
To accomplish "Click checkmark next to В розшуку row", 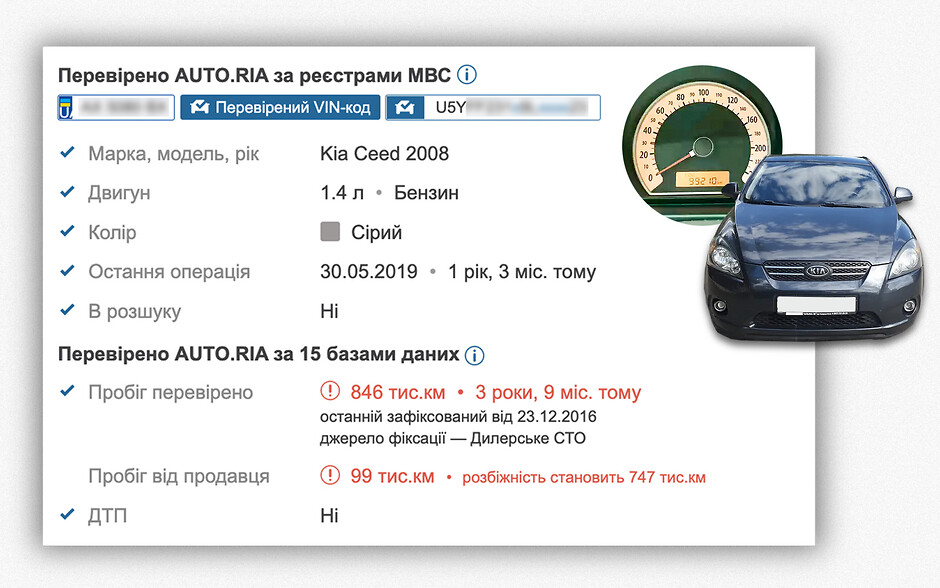I will click(68, 310).
